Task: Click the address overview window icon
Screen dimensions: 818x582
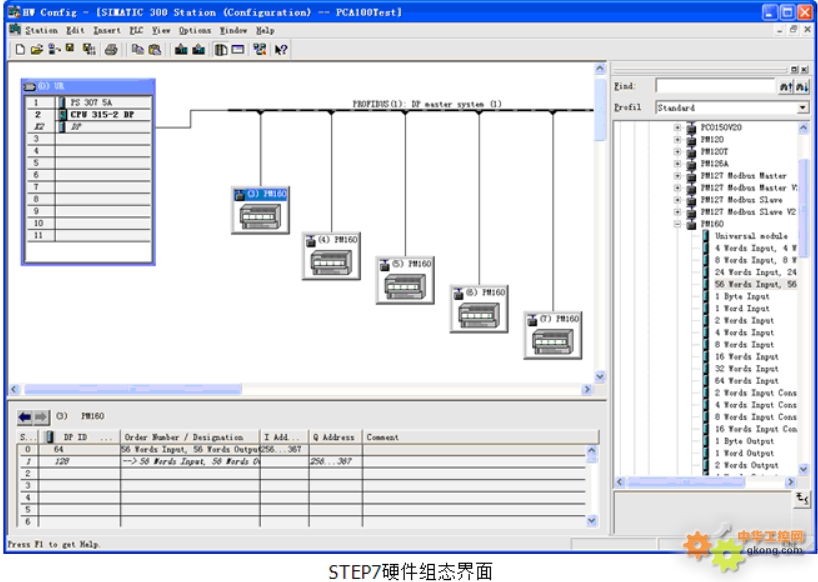Action: [x=238, y=50]
